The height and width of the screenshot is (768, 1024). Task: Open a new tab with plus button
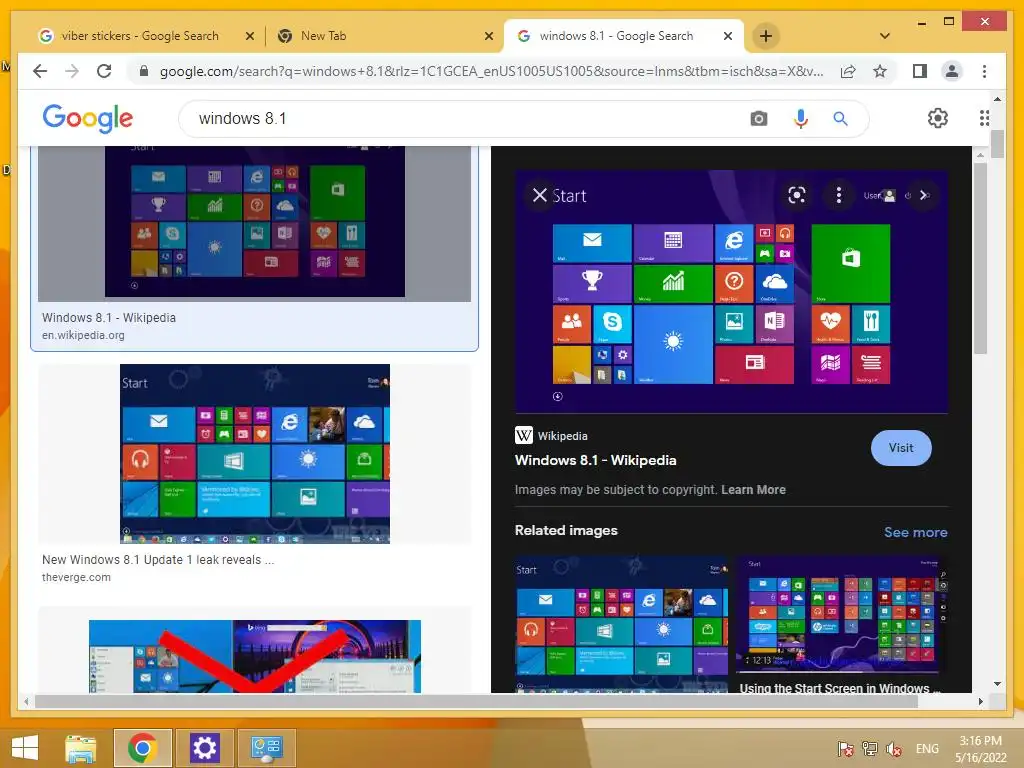coord(766,36)
